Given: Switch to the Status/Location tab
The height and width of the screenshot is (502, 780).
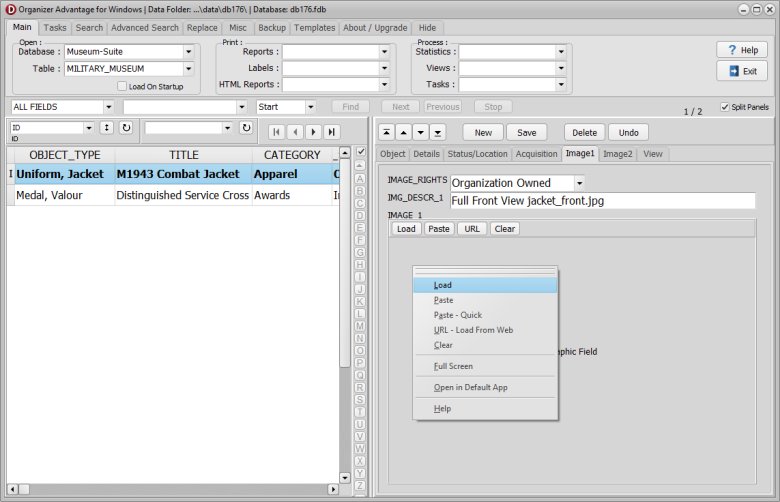Looking at the screenshot, I should [x=476, y=154].
